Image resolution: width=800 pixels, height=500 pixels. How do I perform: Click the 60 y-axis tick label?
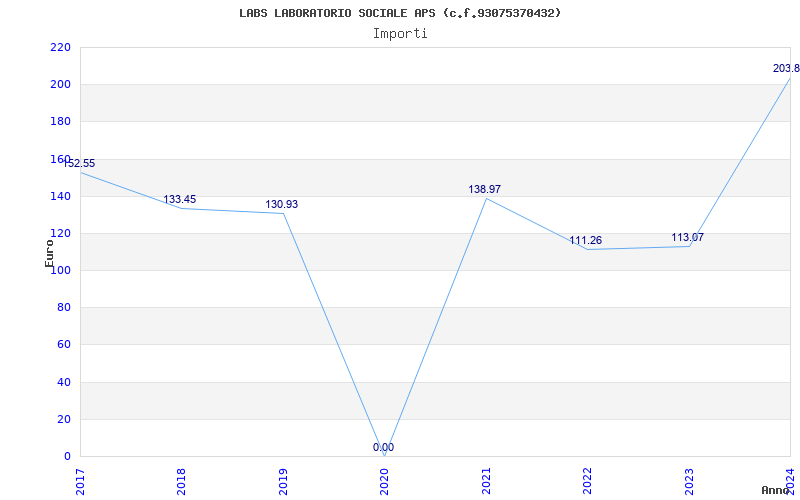pos(63,345)
